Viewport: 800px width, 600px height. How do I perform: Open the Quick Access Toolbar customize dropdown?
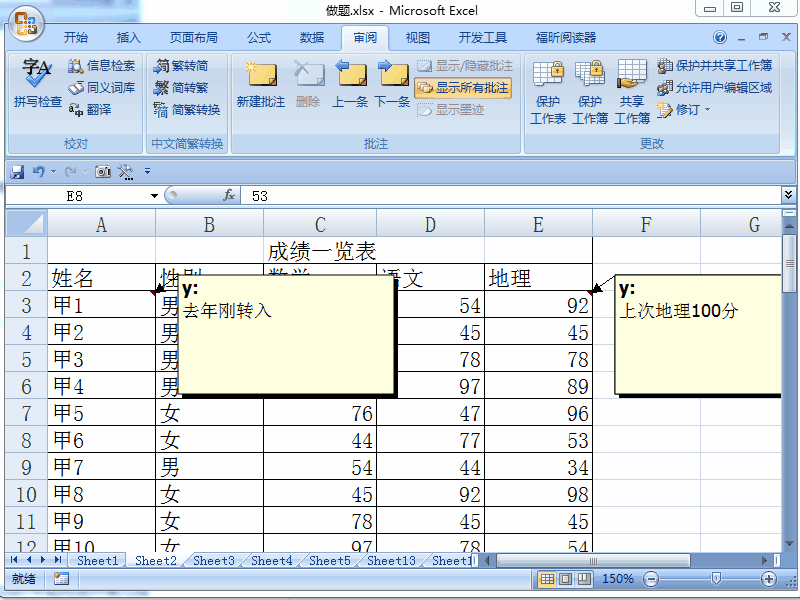pyautogui.click(x=146, y=171)
